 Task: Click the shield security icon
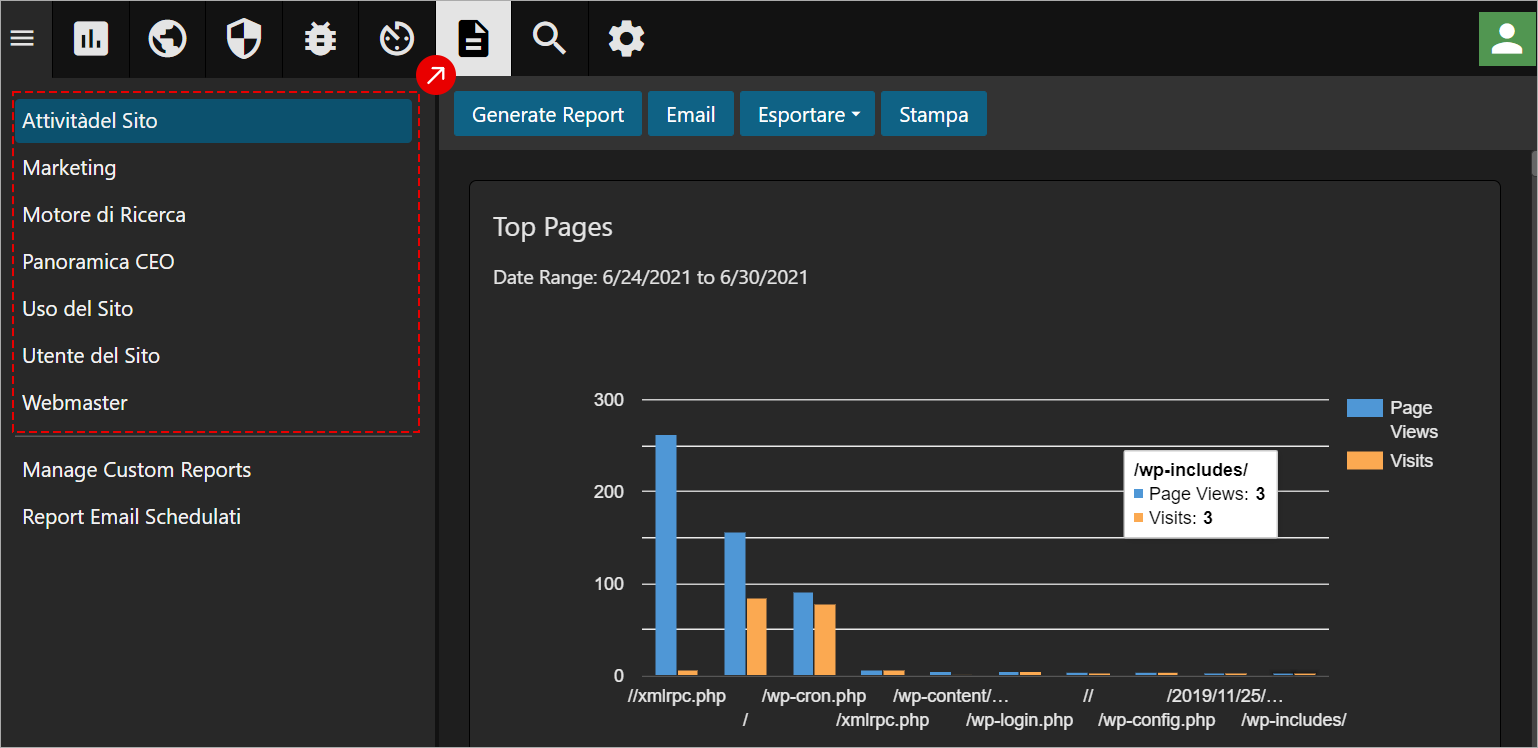243,38
